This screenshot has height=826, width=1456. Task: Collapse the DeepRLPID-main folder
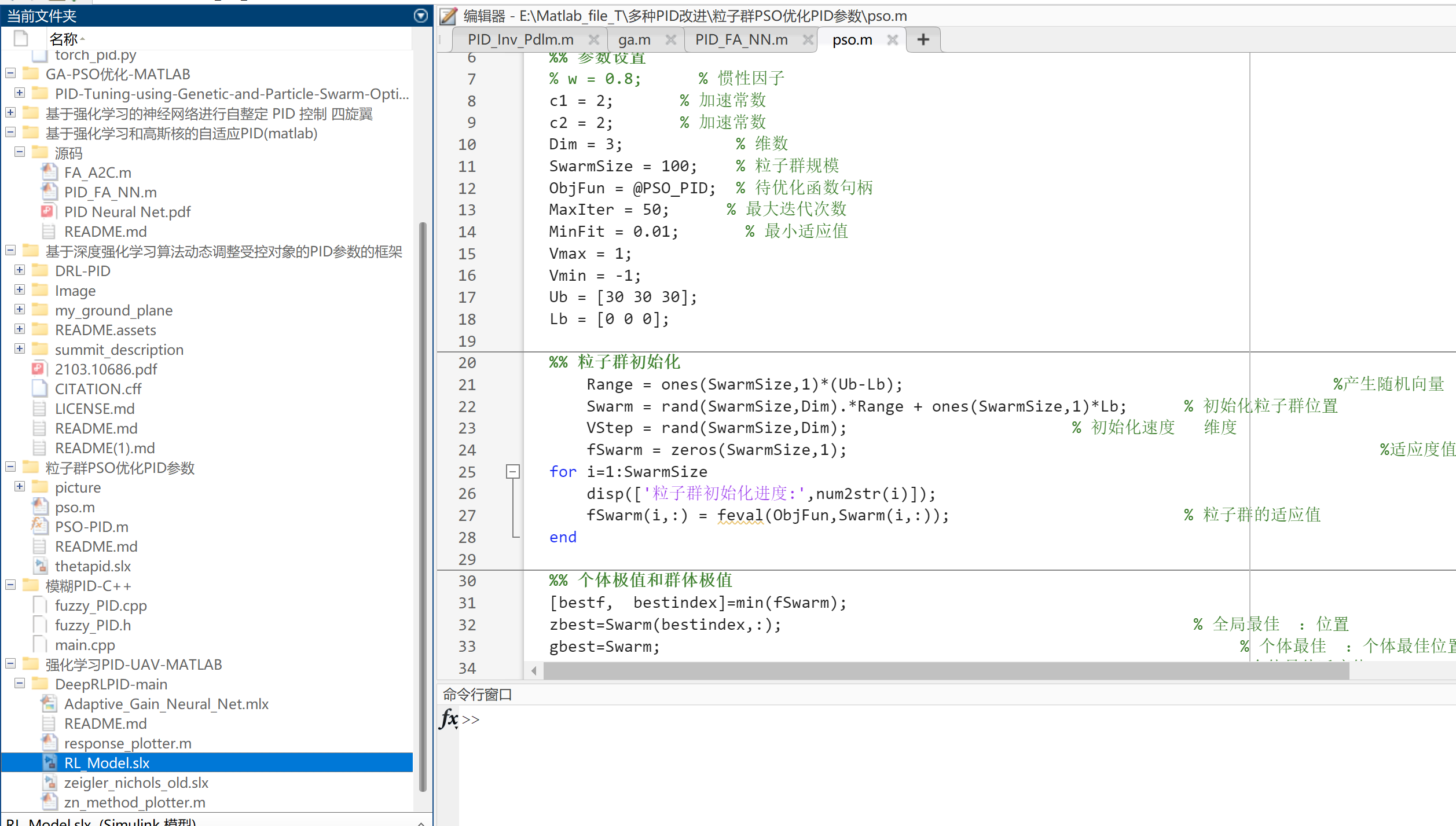(x=20, y=683)
